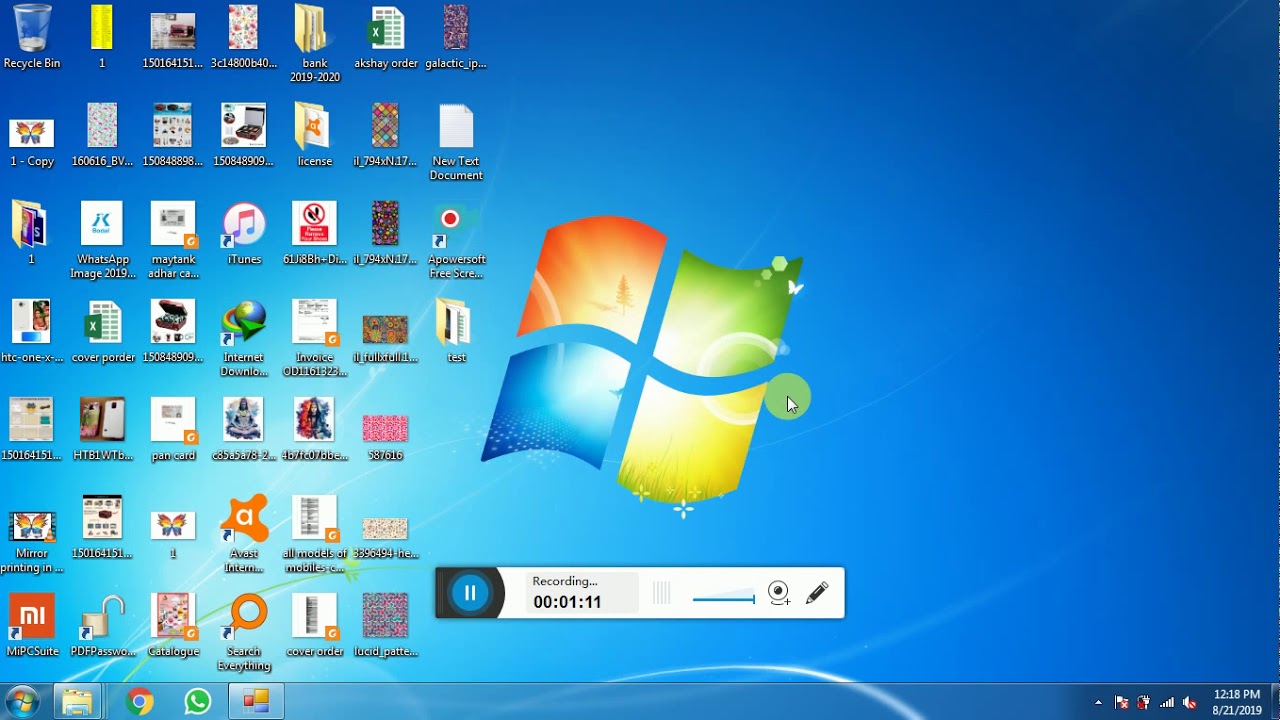The height and width of the screenshot is (720, 1280).
Task: Select the PDFPassword shortcut with padlock
Action: point(103,626)
